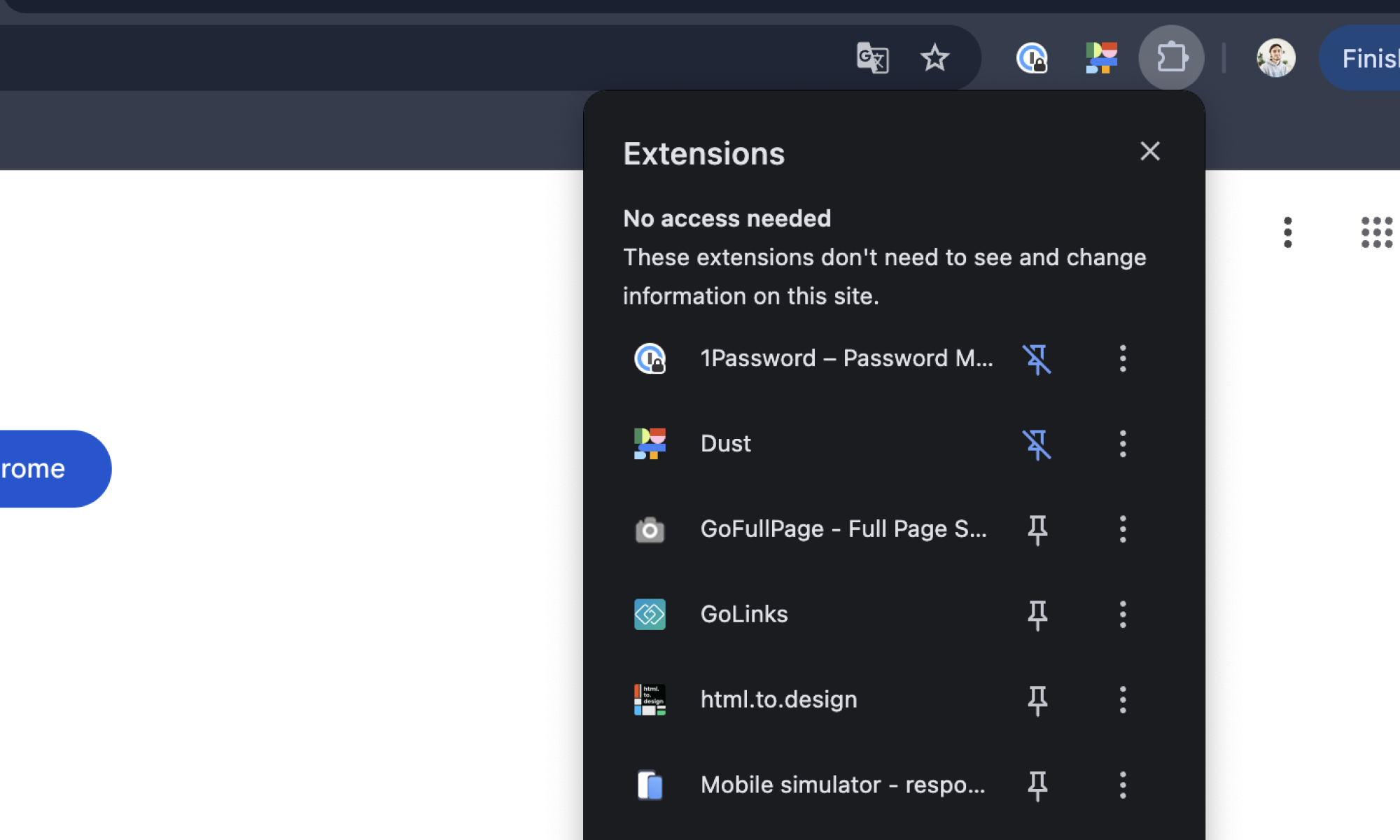This screenshot has height=840, width=1400.
Task: Open more options for 1Password extension
Action: click(x=1123, y=358)
